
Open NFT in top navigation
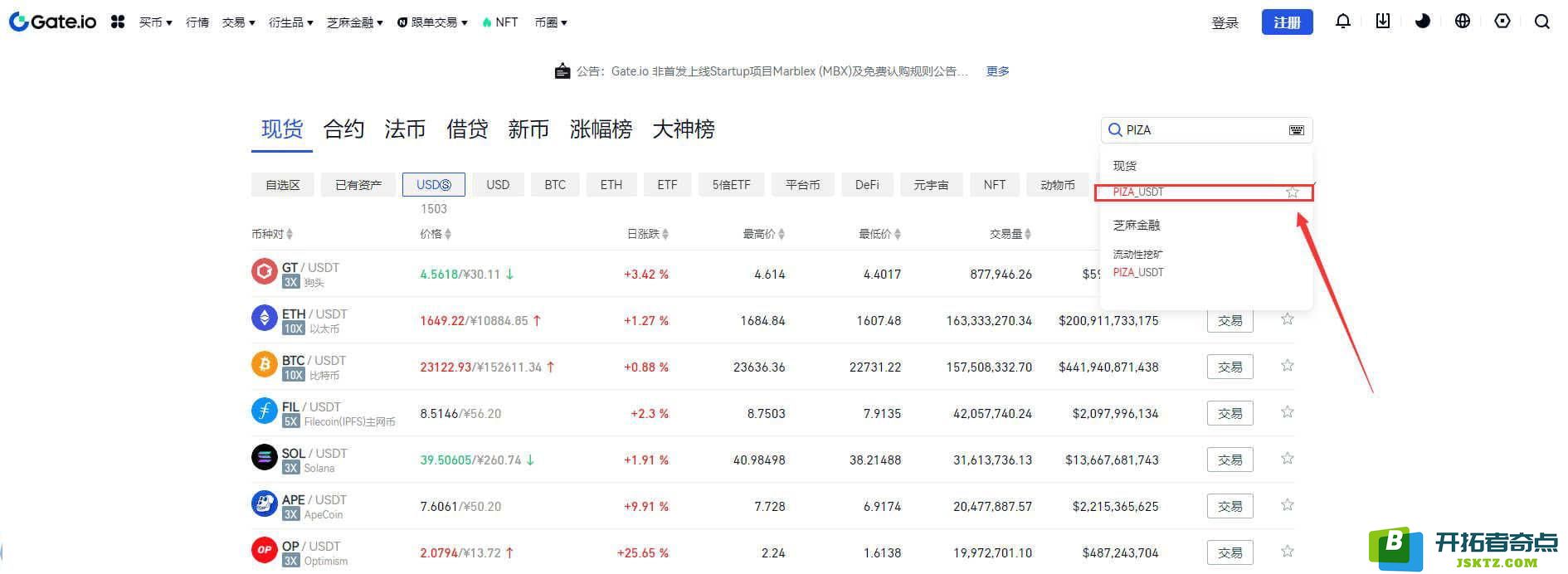point(500,22)
